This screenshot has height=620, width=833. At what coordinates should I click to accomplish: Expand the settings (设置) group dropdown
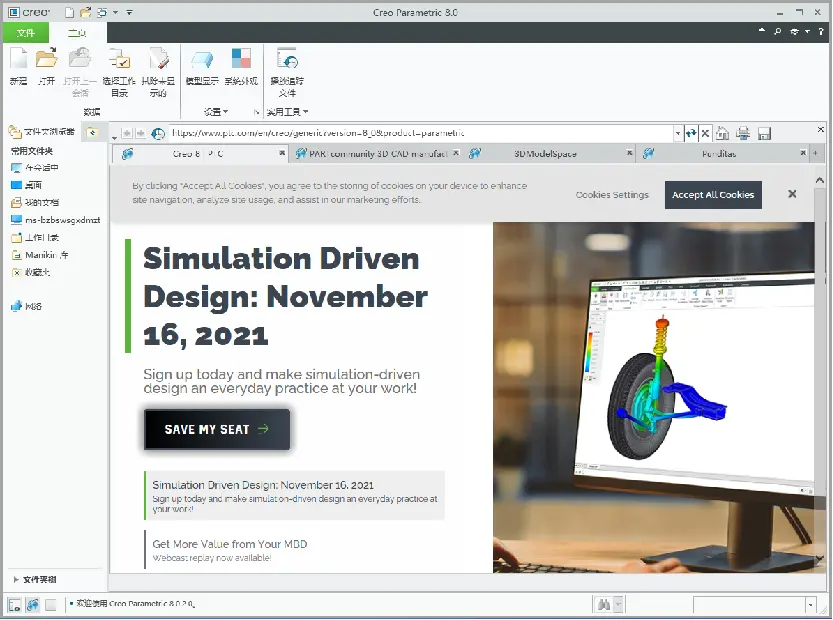click(216, 112)
